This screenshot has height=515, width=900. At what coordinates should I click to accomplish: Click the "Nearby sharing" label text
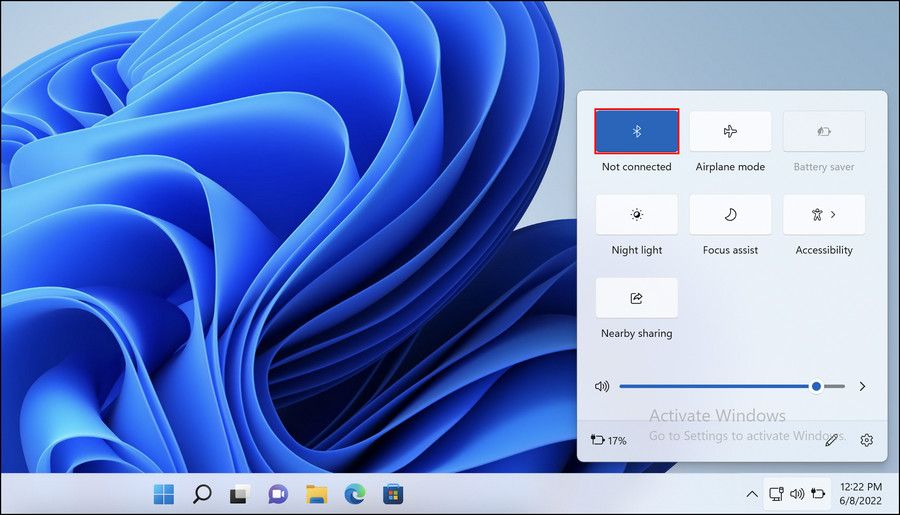click(x=637, y=333)
